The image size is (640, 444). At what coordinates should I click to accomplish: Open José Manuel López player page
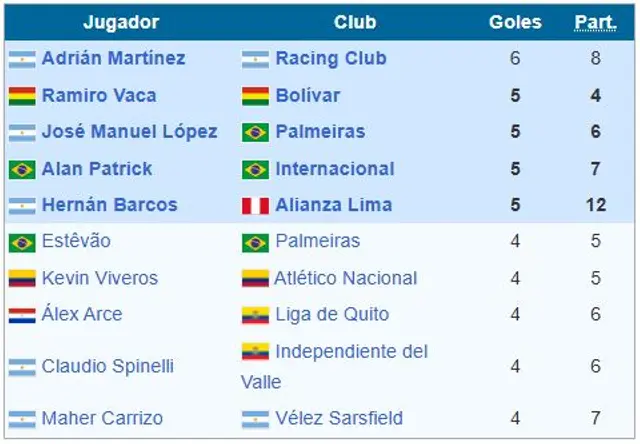[129, 132]
